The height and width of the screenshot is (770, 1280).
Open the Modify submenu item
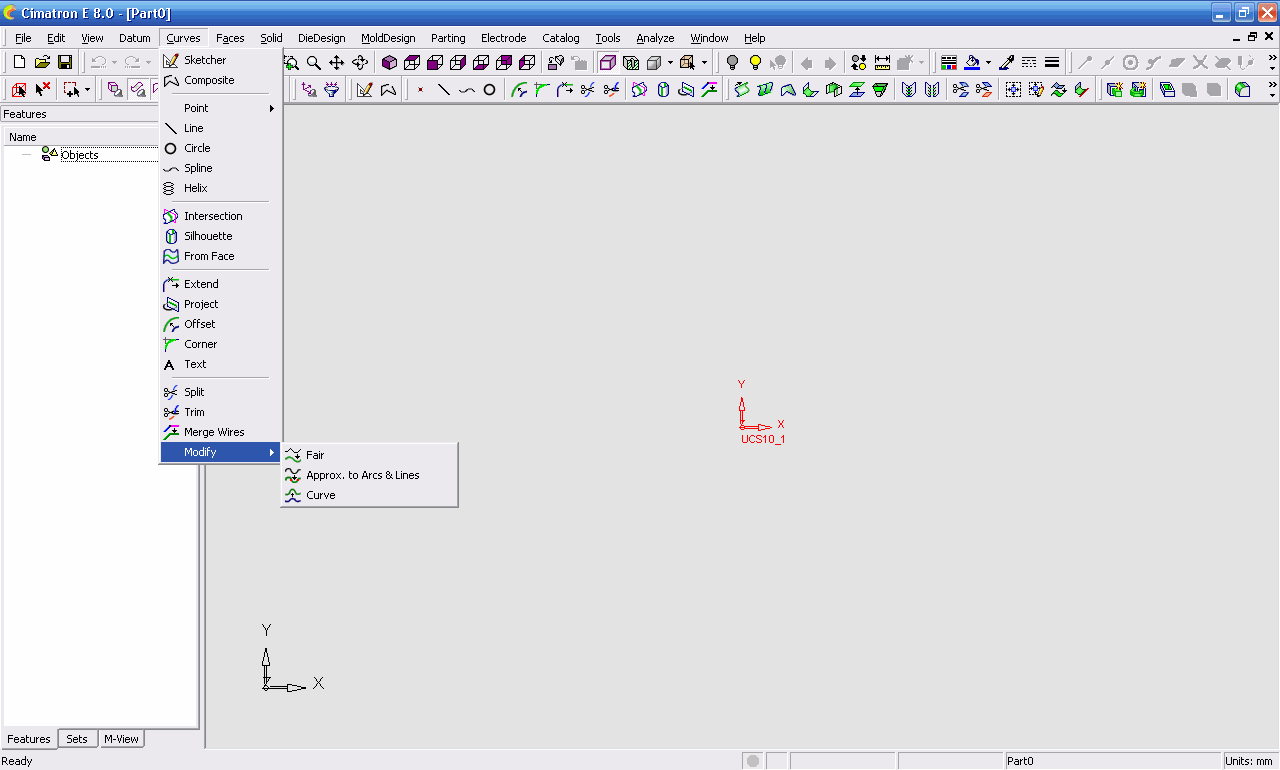[x=221, y=452]
